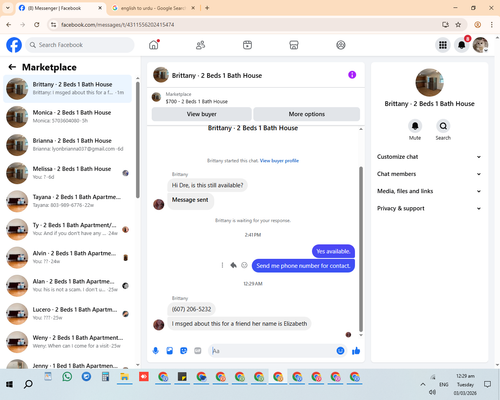Open the Calculator from the taskbar
This screenshot has height=400, width=500.
(x=105, y=377)
